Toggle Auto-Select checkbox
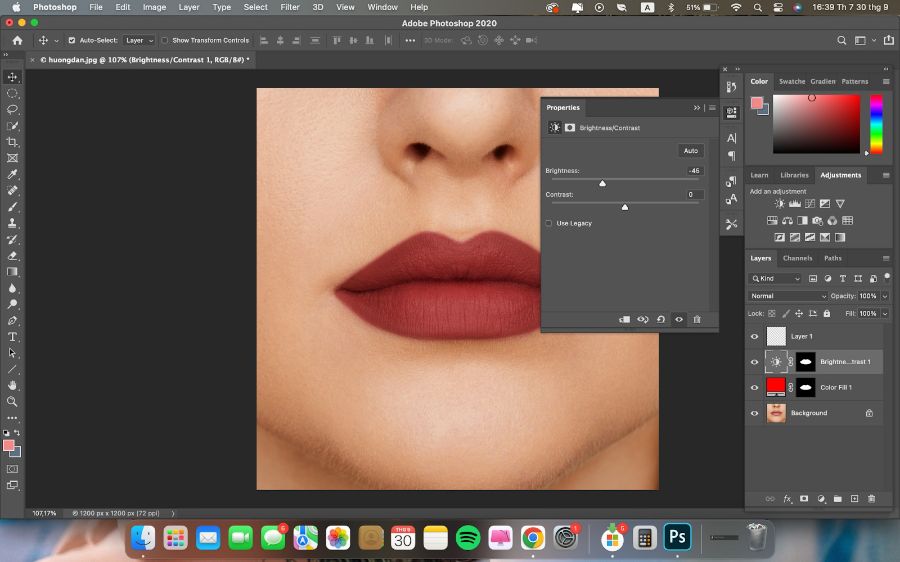Screen dimensions: 900x562 (x=72, y=40)
